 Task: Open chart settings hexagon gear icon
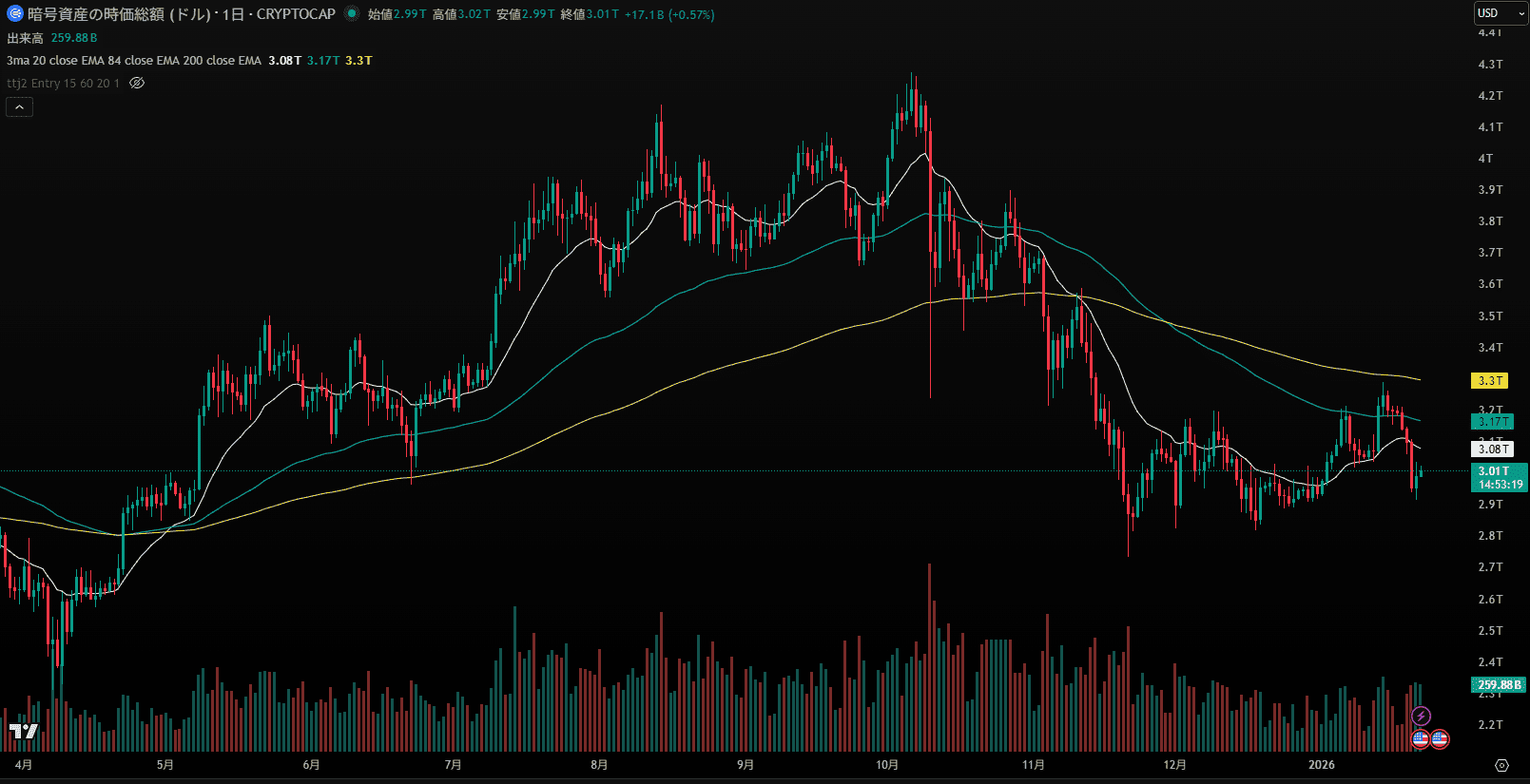[1501, 765]
